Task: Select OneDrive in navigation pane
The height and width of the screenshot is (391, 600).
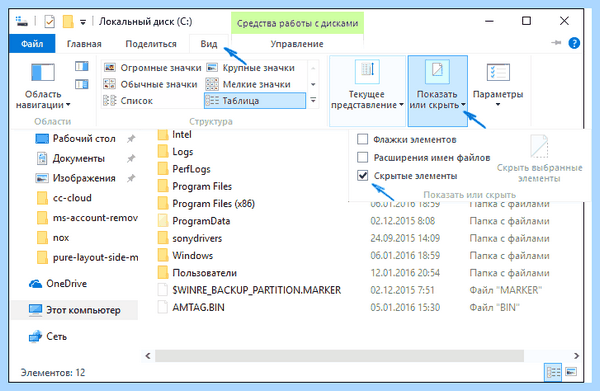Action: [x=58, y=283]
